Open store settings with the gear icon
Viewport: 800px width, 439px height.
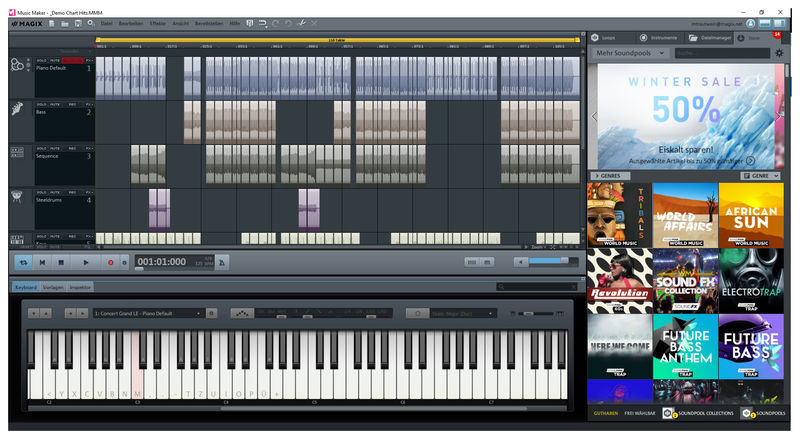(779, 53)
